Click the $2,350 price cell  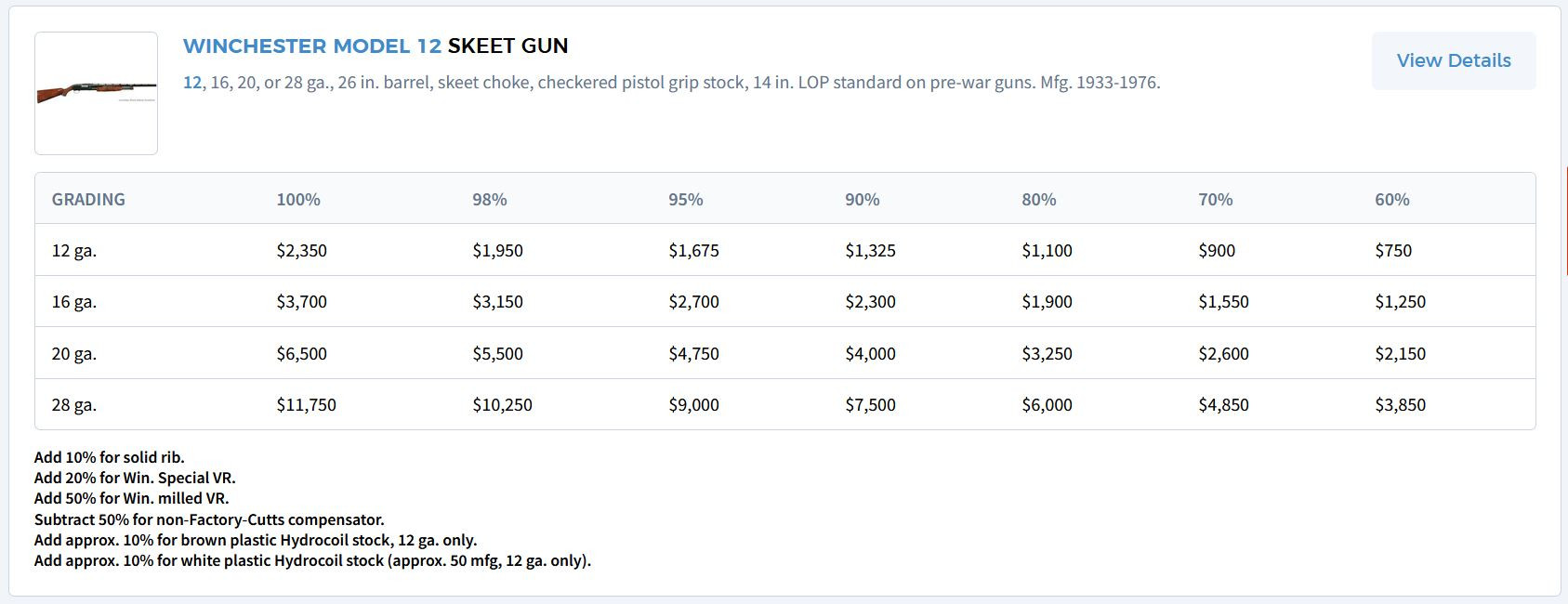[x=301, y=250]
